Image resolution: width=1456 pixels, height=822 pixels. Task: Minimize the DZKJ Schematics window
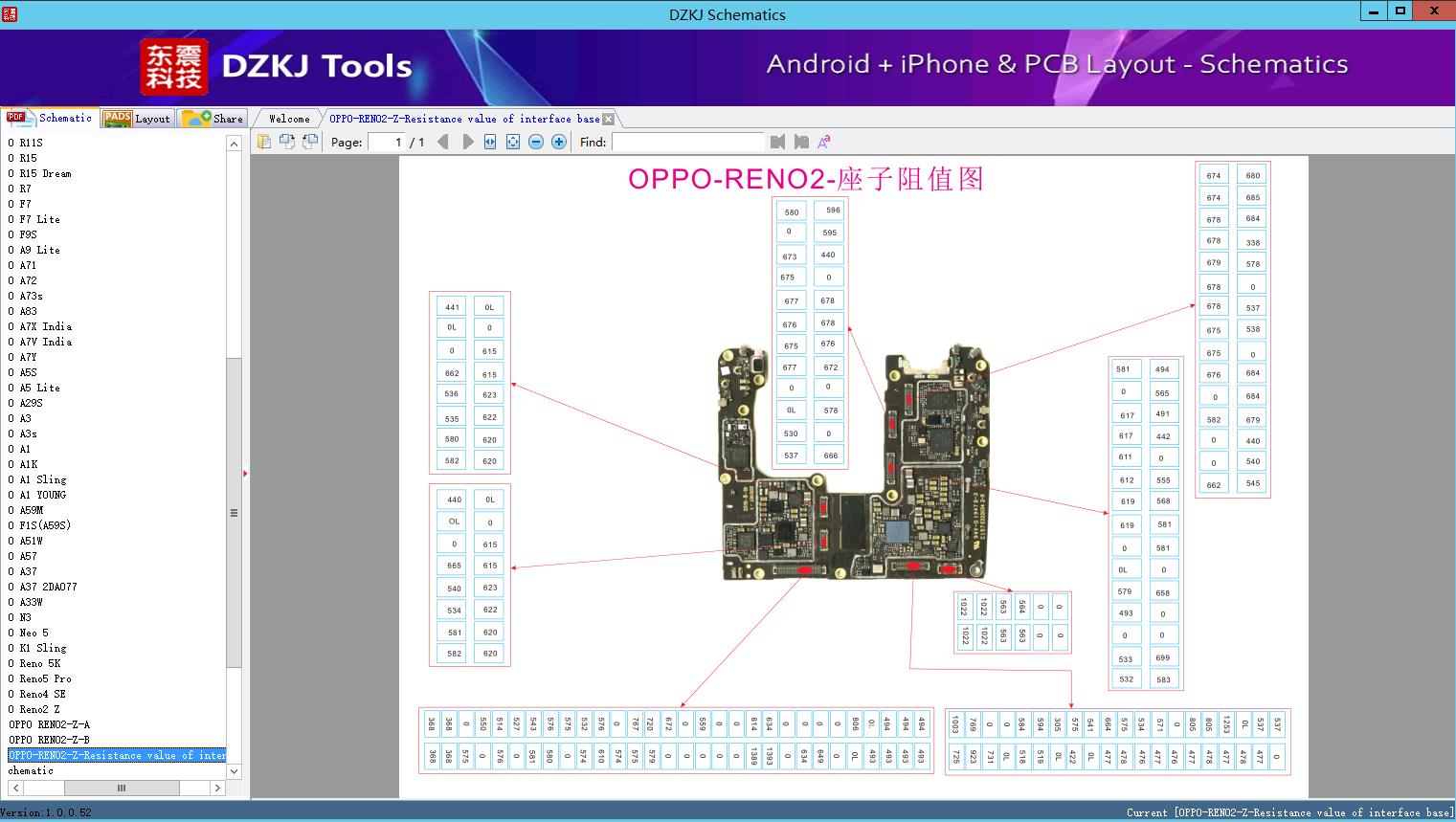pos(1374,11)
